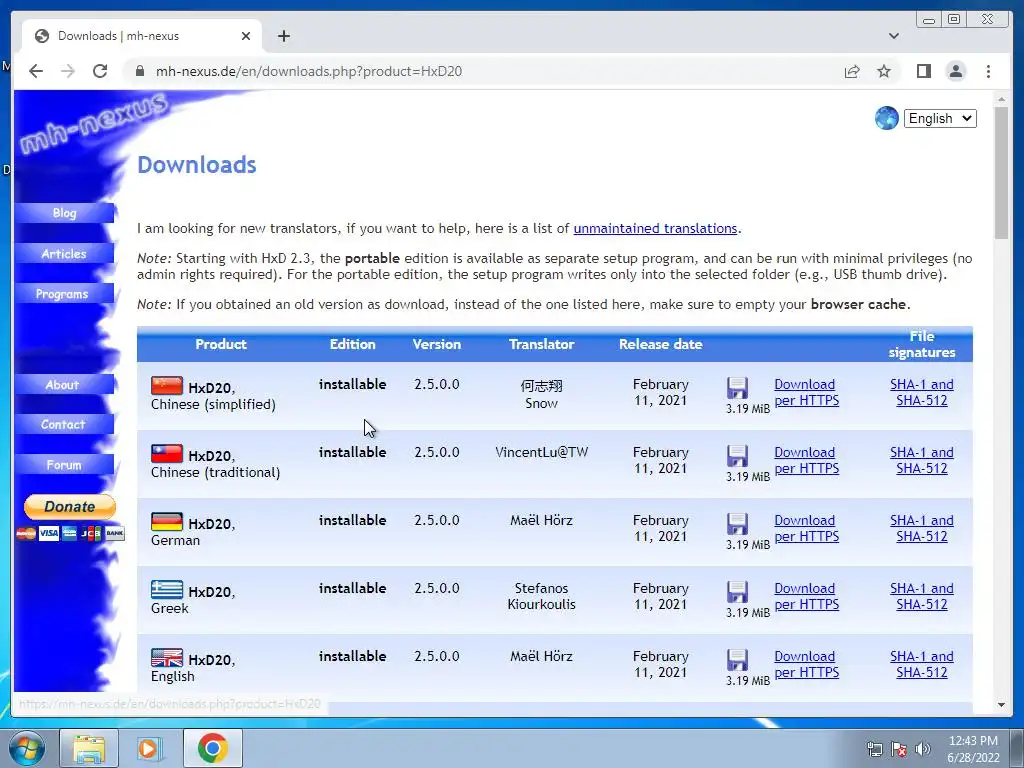
Task: Click the Chrome icon in taskbar
Action: pos(212,749)
